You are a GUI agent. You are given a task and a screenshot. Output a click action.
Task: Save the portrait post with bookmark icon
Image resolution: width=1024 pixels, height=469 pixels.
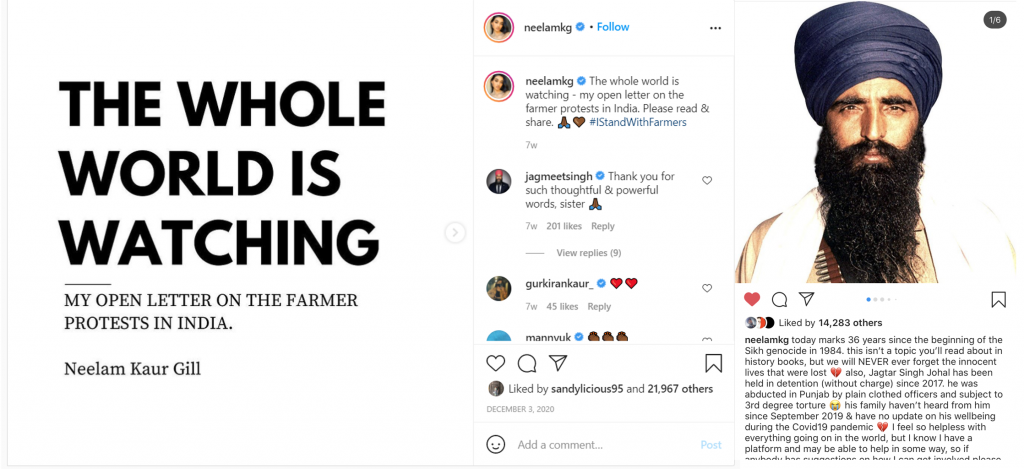998,299
